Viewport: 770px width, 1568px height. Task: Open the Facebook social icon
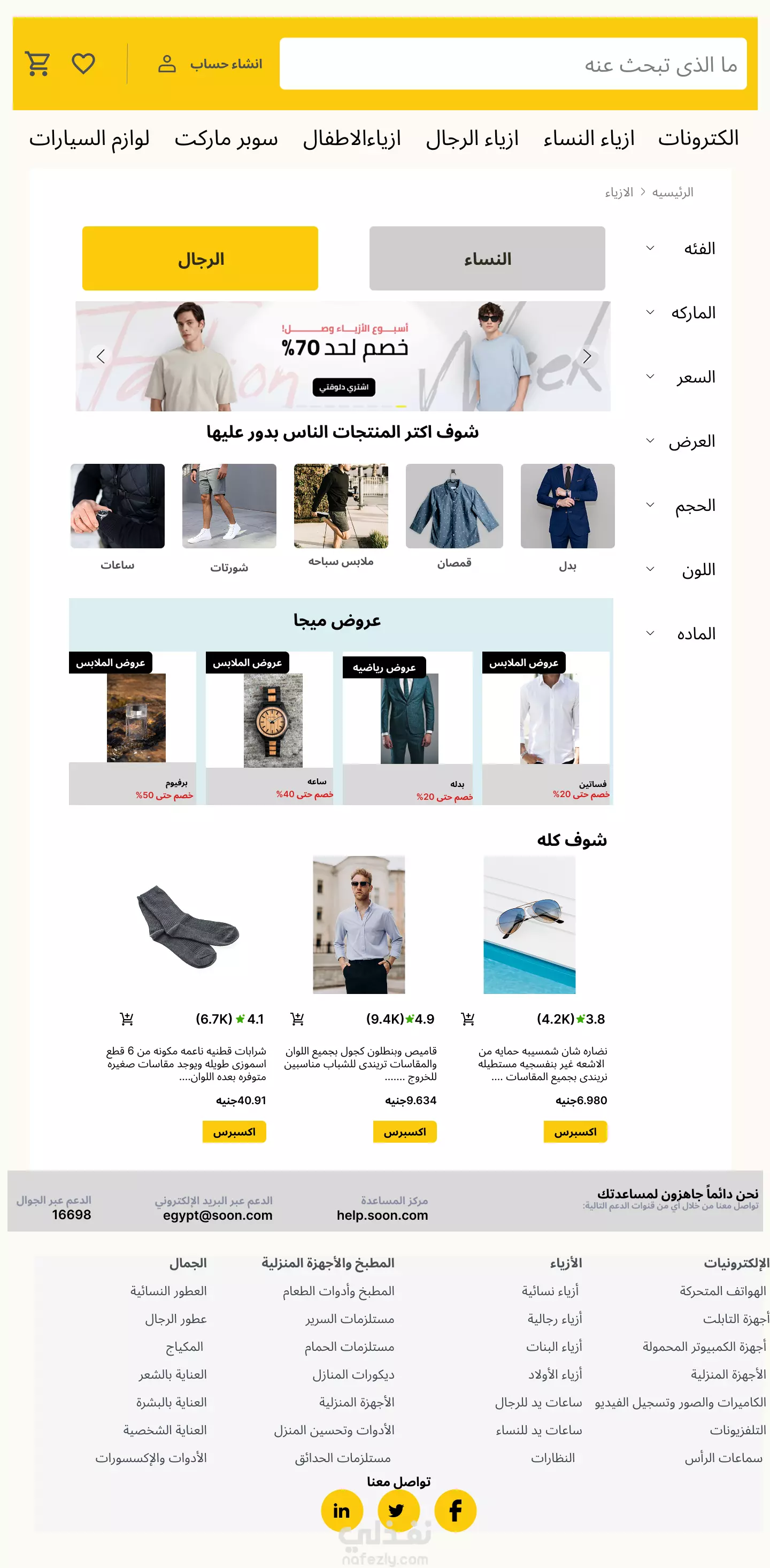[x=455, y=1510]
